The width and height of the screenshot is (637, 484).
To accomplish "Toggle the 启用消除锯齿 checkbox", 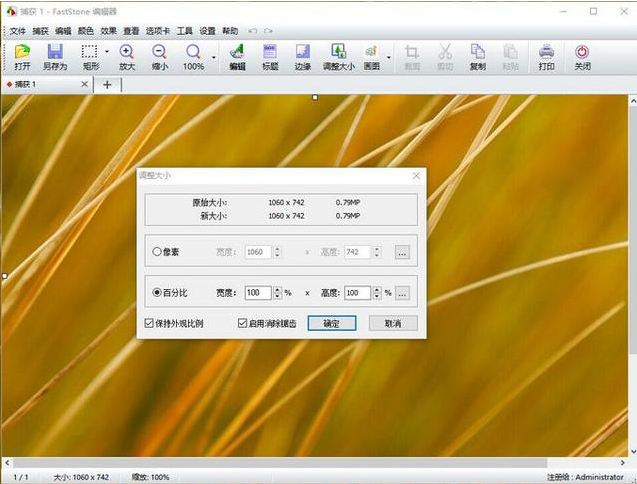I will click(242, 323).
